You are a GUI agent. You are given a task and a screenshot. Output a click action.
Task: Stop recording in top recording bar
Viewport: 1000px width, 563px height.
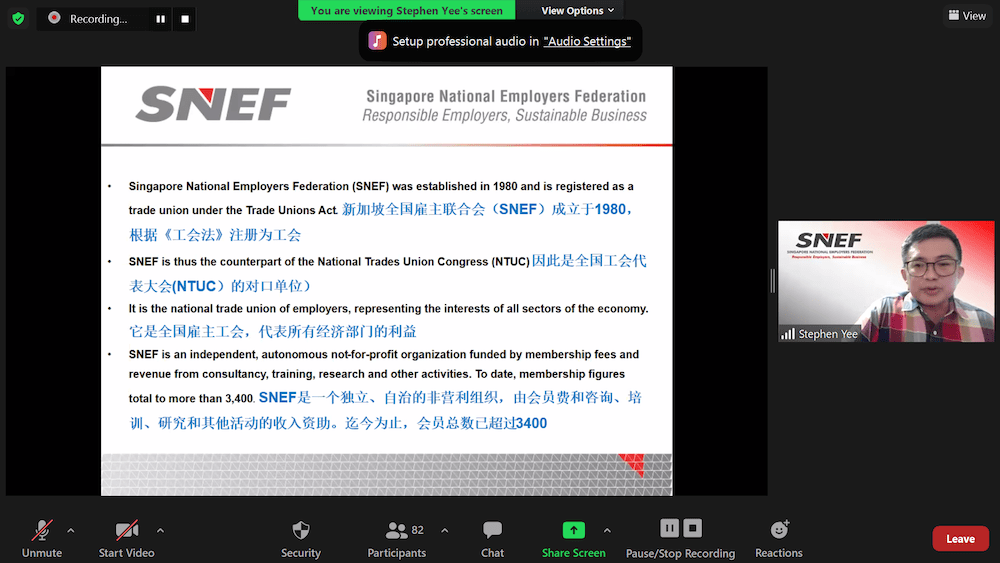[x=184, y=19]
